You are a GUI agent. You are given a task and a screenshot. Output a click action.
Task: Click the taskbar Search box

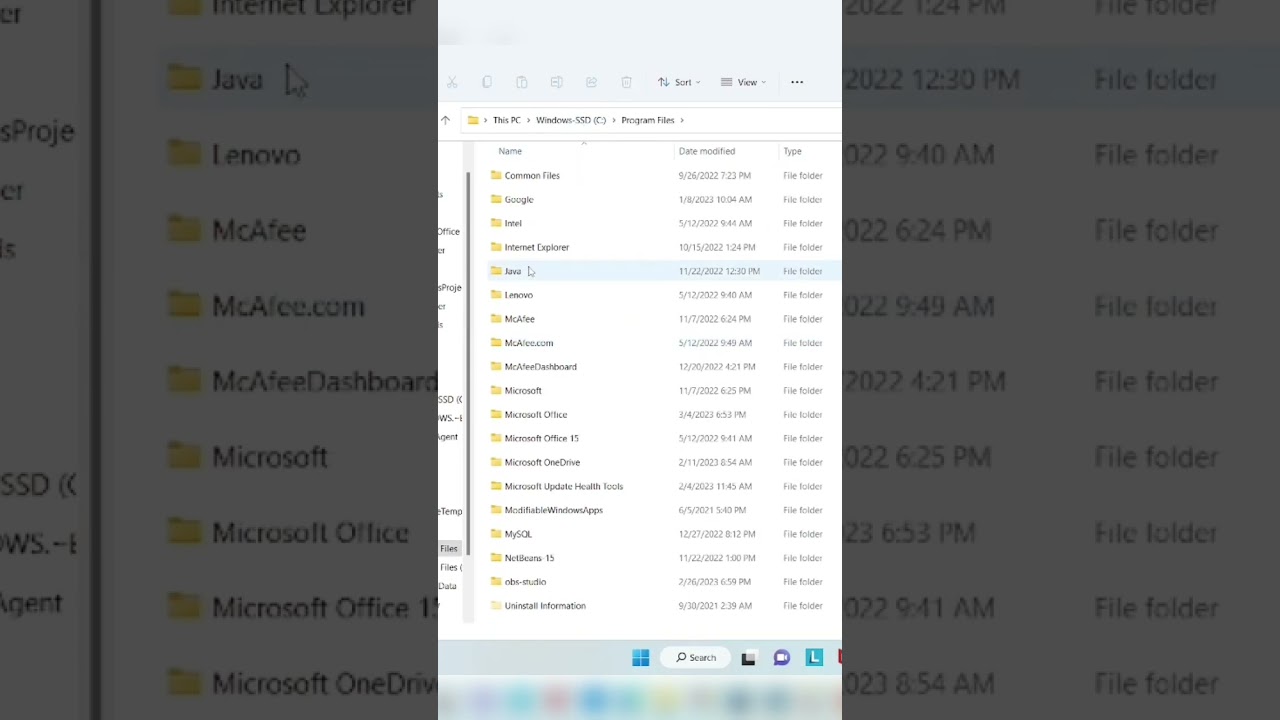696,657
